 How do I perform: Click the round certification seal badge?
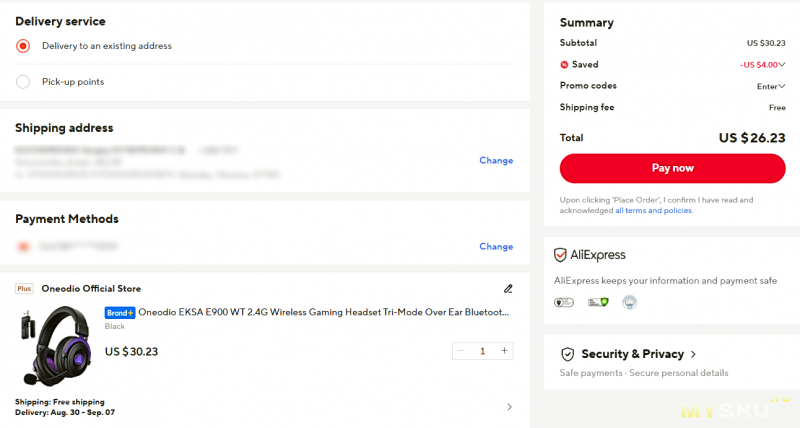pos(630,303)
